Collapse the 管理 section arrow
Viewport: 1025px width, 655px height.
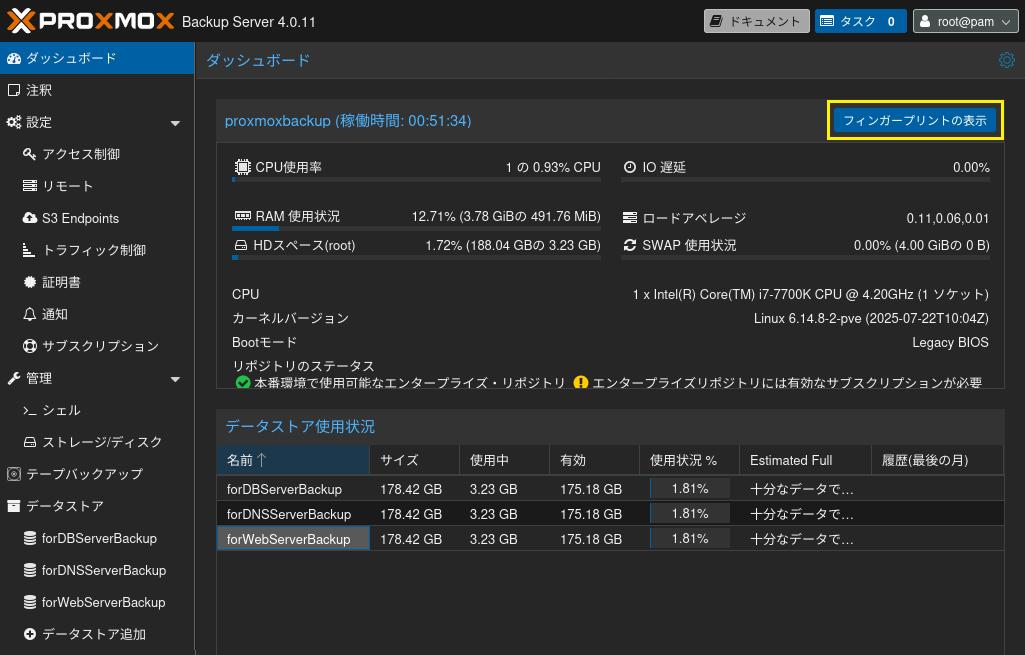pyautogui.click(x=175, y=379)
